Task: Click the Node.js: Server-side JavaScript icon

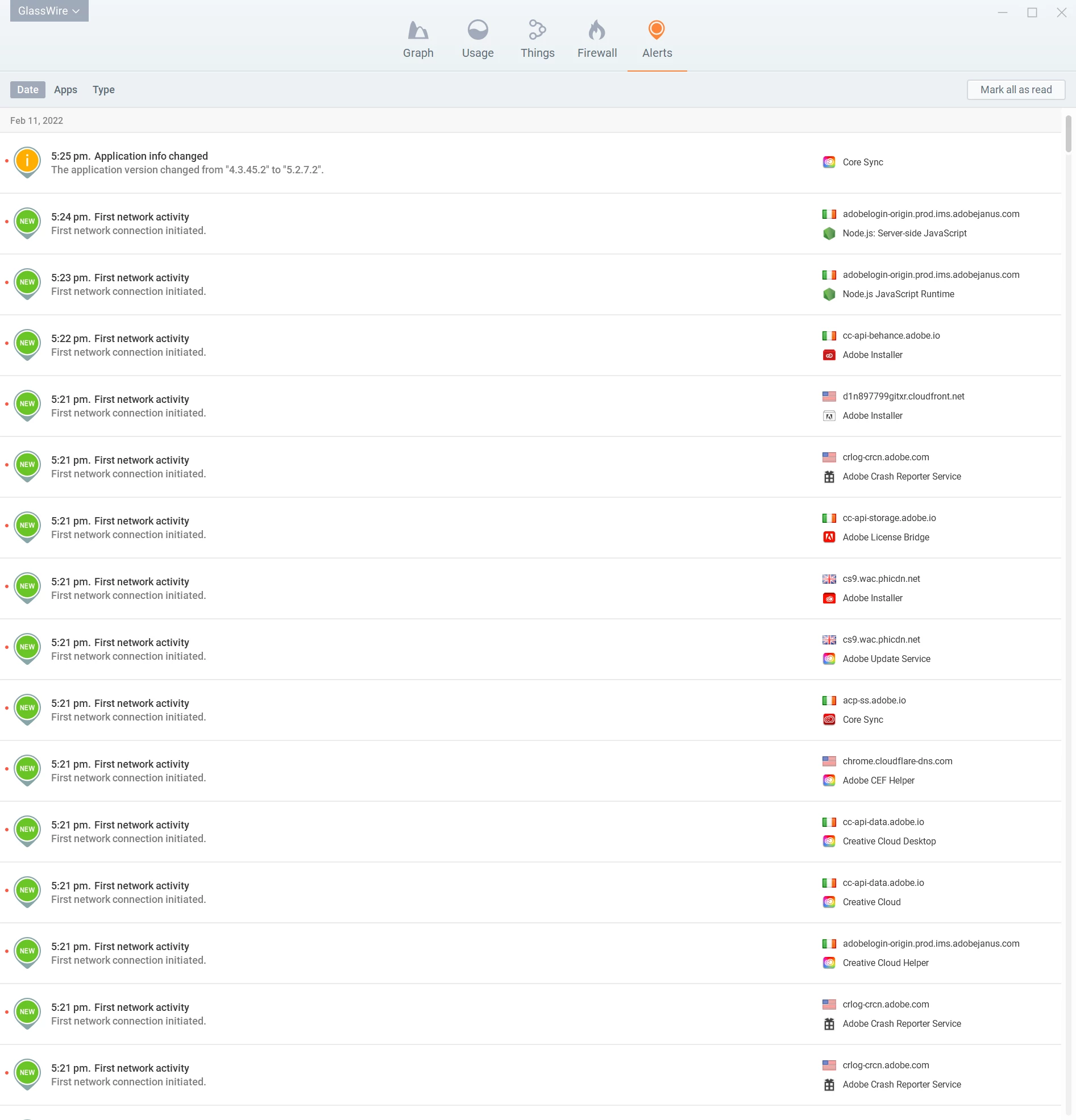Action: (x=829, y=233)
